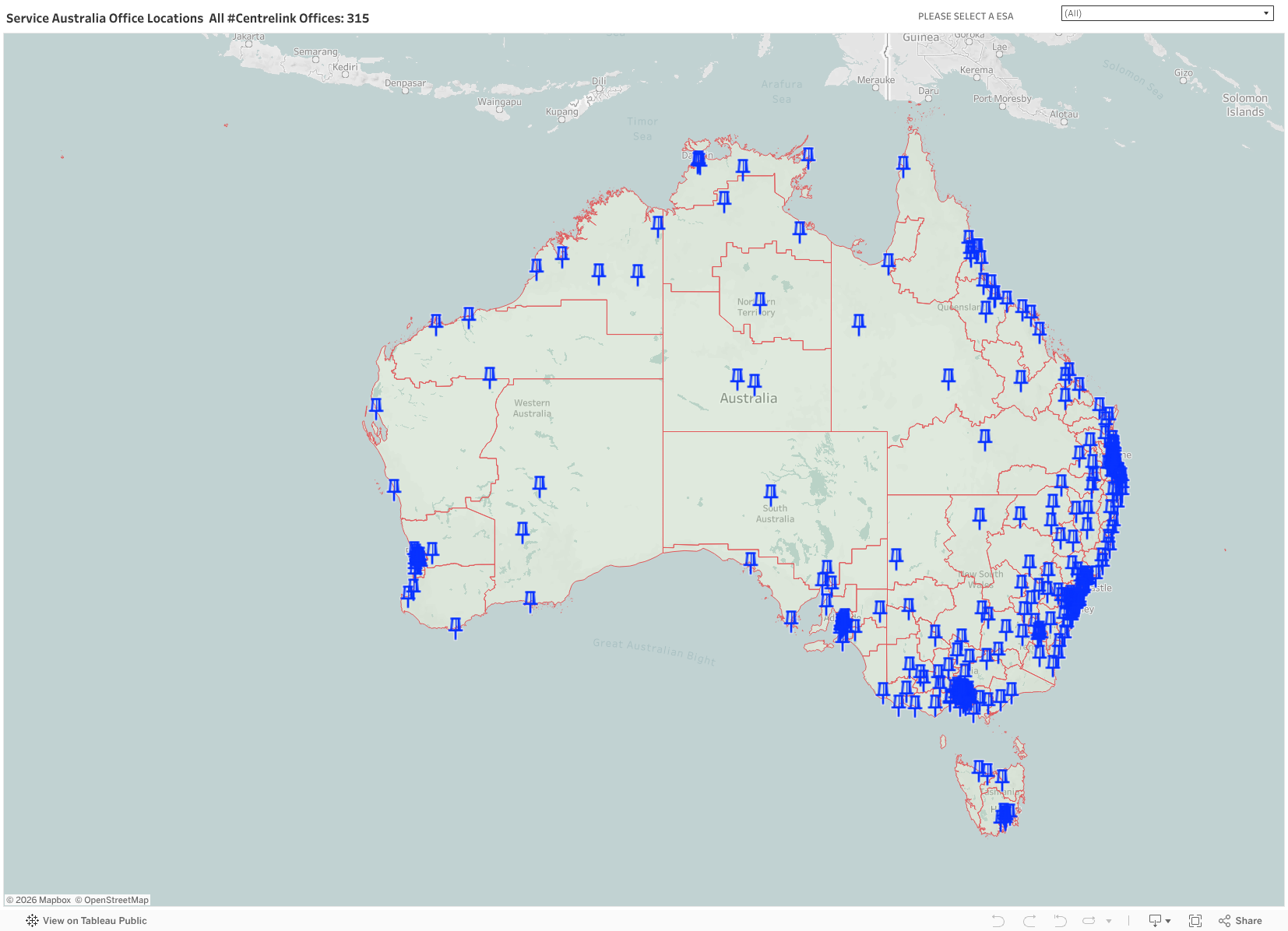
Task: Click the Refresh data loop icon
Action: (x=1089, y=921)
